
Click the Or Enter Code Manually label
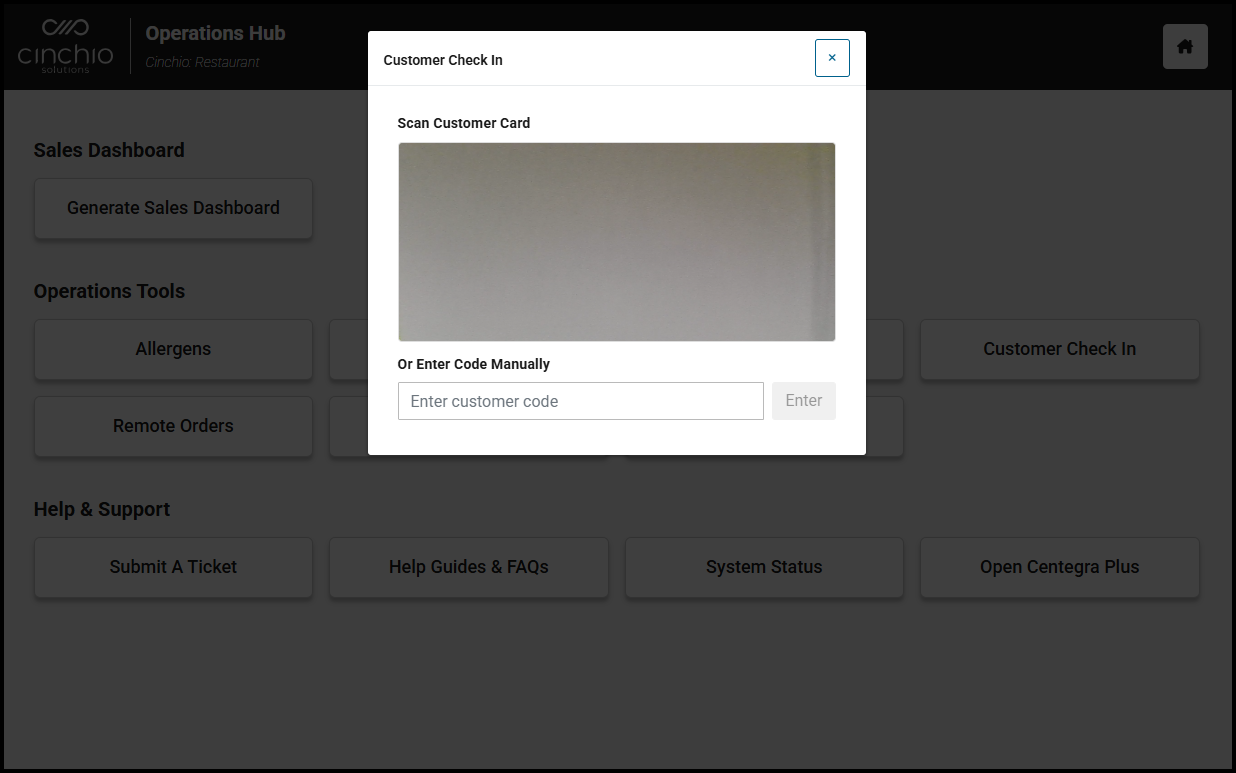473,364
